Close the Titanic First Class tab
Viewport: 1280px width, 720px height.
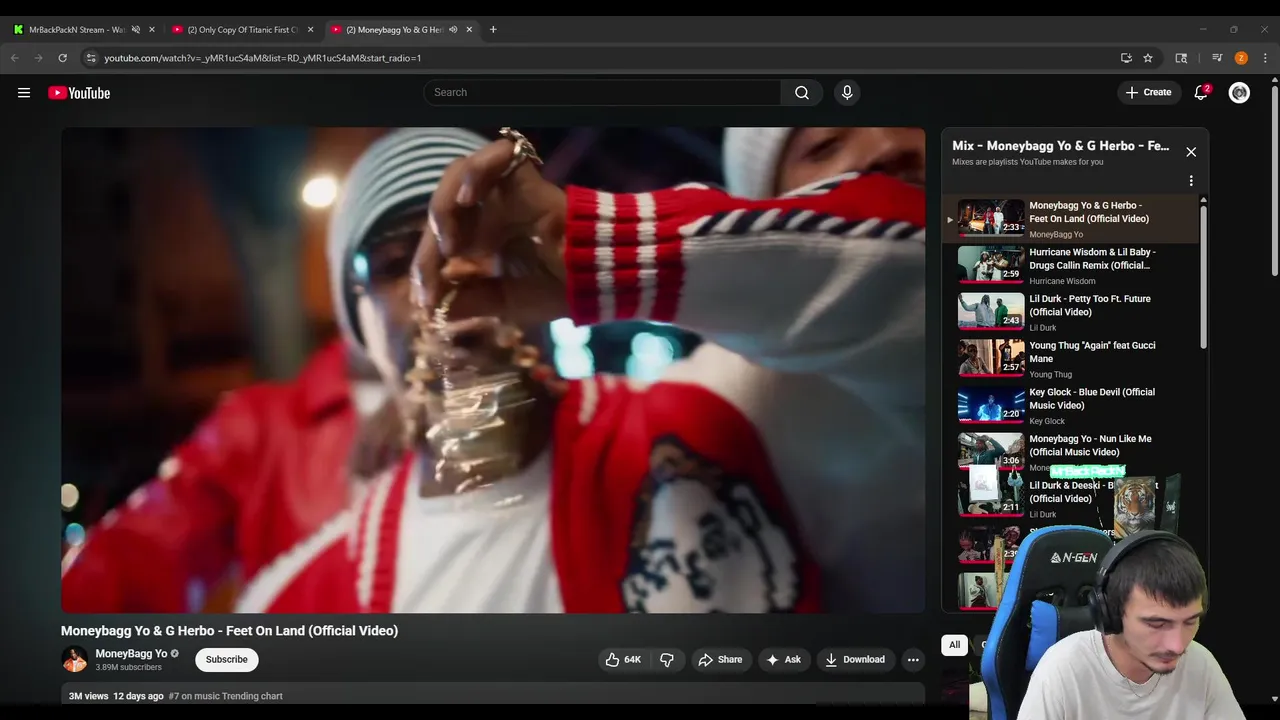[310, 30]
